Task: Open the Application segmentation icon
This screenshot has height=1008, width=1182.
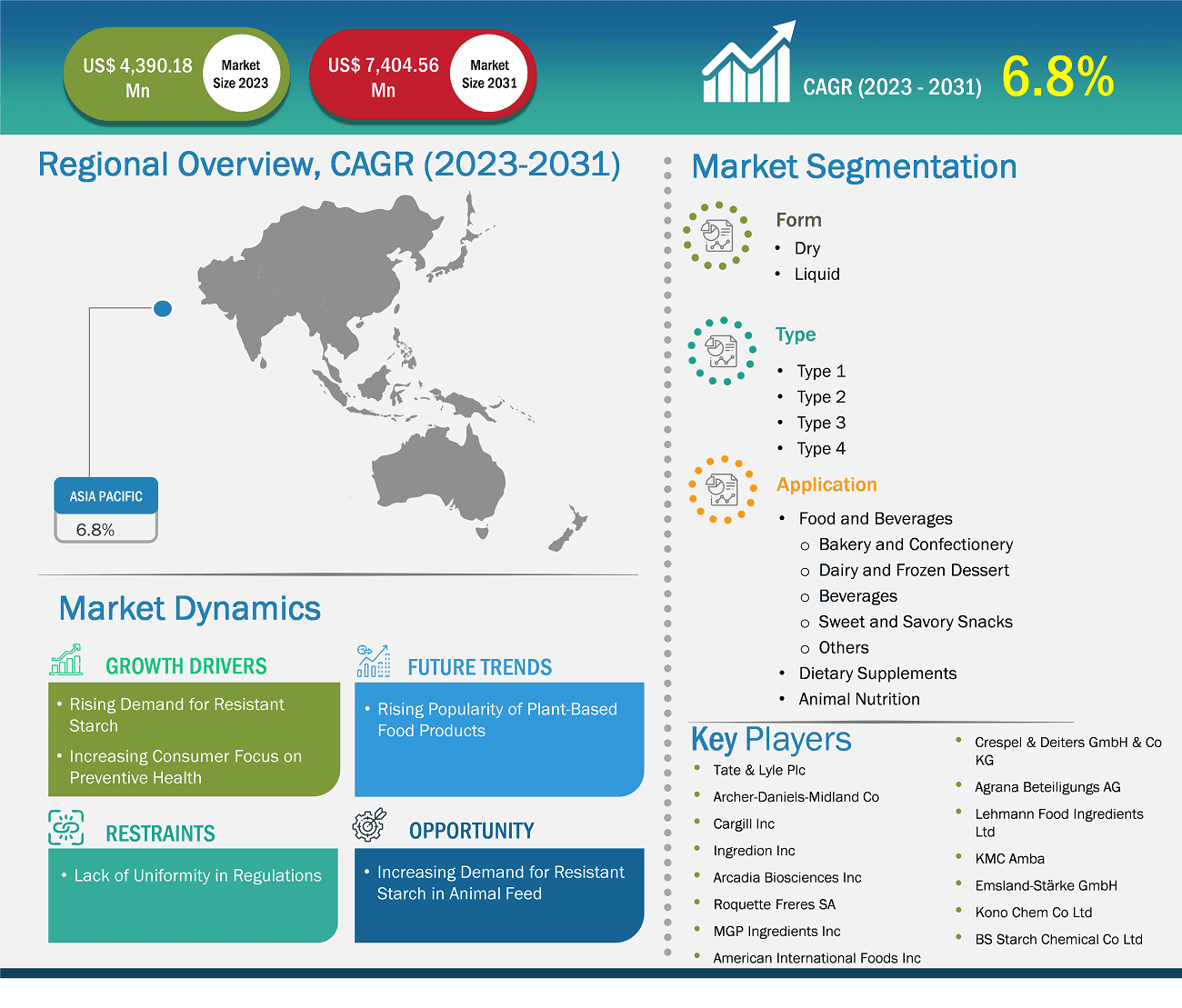Action: tap(722, 490)
